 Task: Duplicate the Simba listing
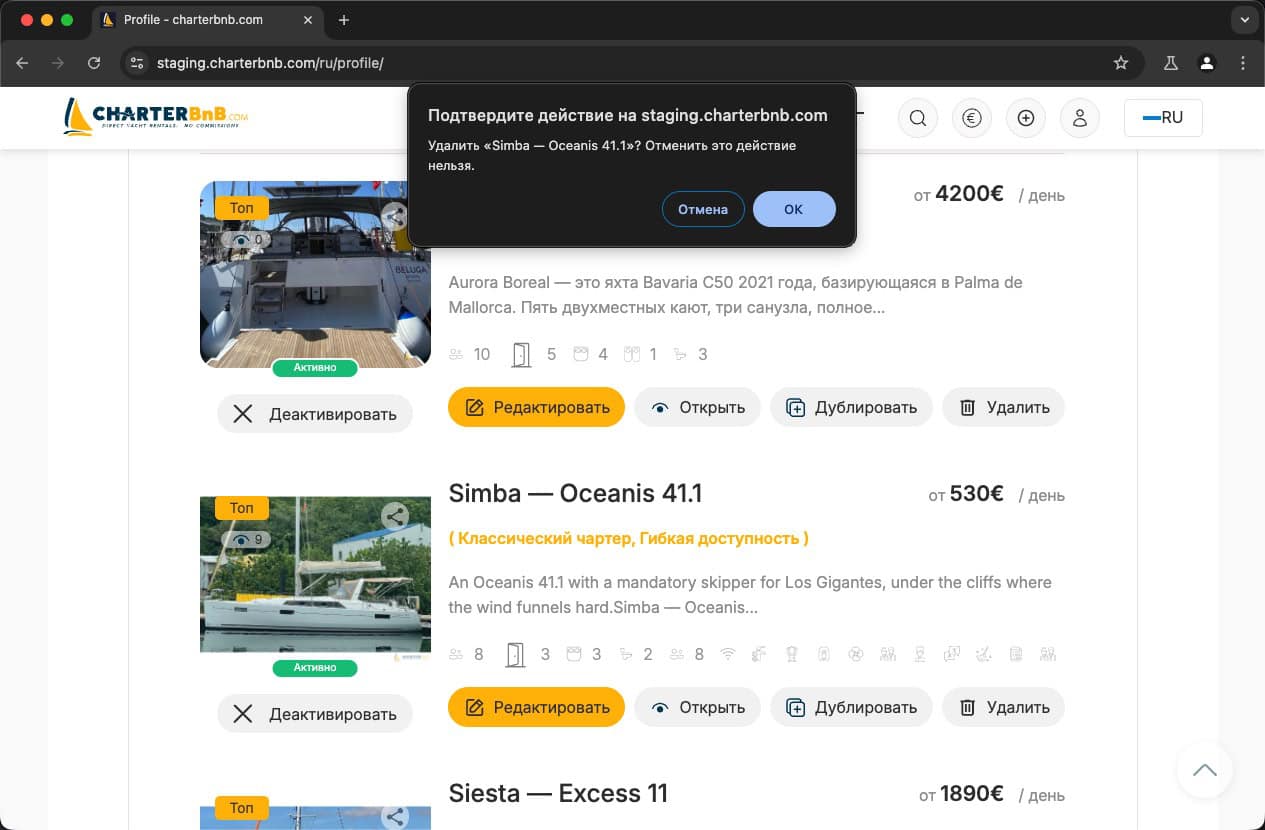tap(851, 707)
